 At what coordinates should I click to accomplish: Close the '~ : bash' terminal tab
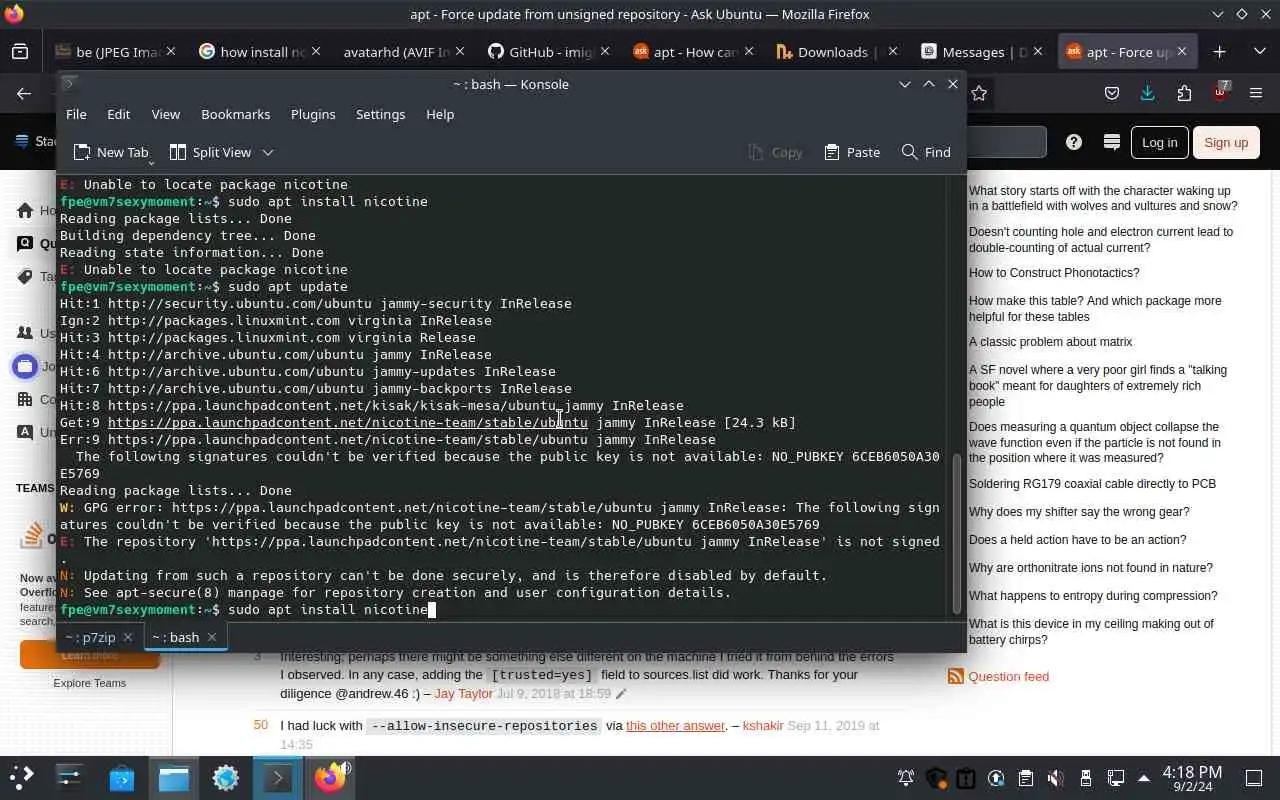(212, 637)
